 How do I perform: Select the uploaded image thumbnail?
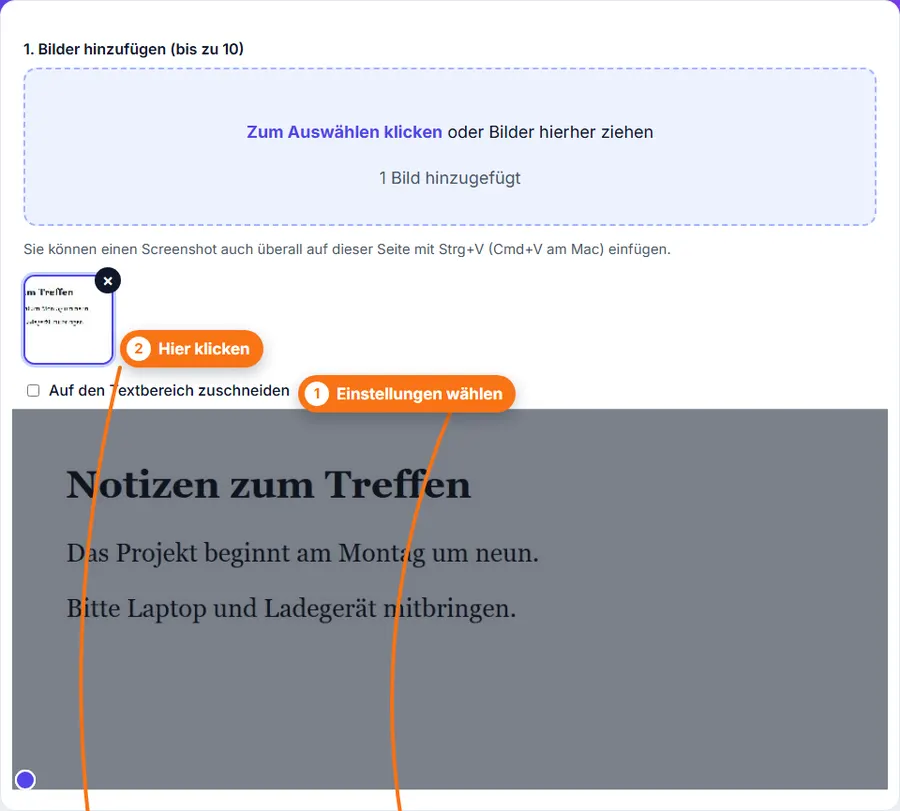coord(68,320)
